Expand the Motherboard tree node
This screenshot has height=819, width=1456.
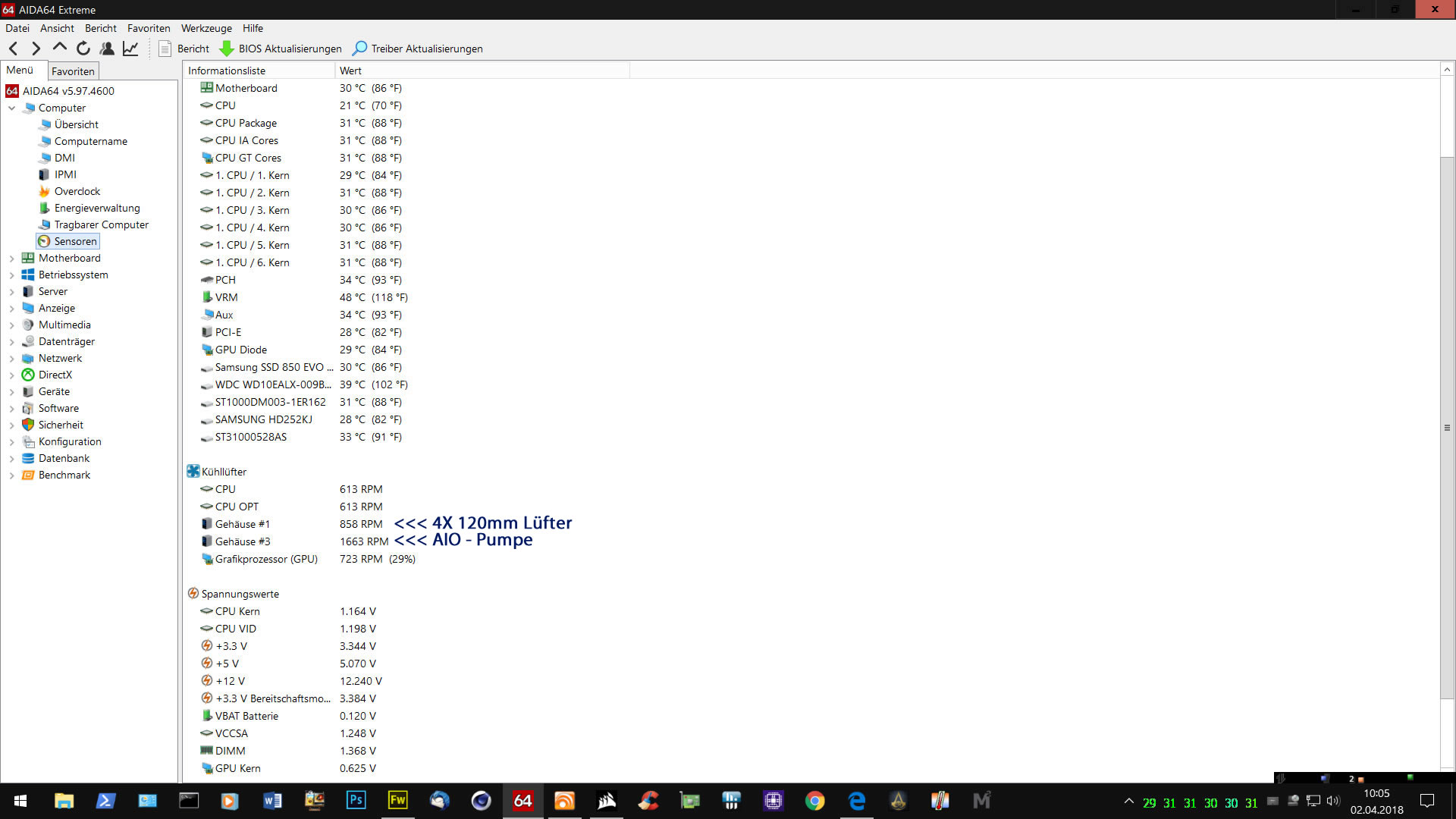11,259
